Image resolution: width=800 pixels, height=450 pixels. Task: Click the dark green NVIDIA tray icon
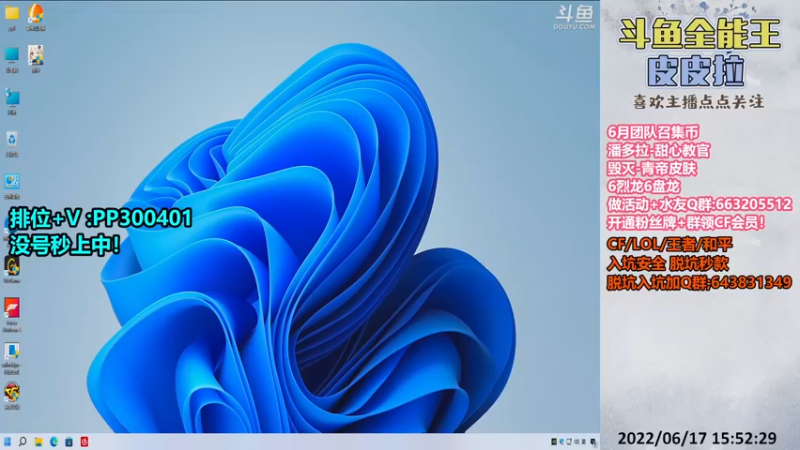[554, 442]
